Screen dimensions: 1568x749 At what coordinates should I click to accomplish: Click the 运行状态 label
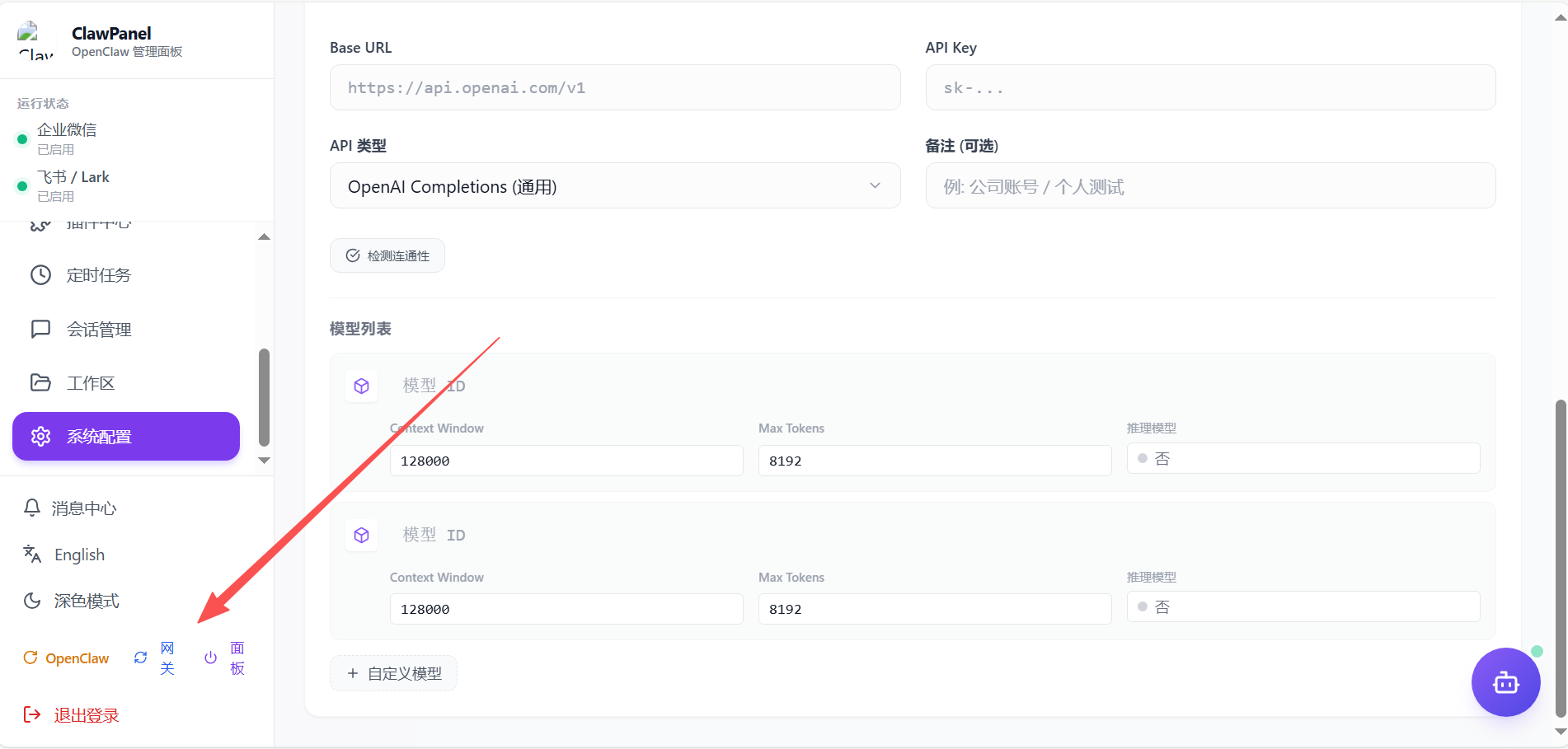point(43,103)
